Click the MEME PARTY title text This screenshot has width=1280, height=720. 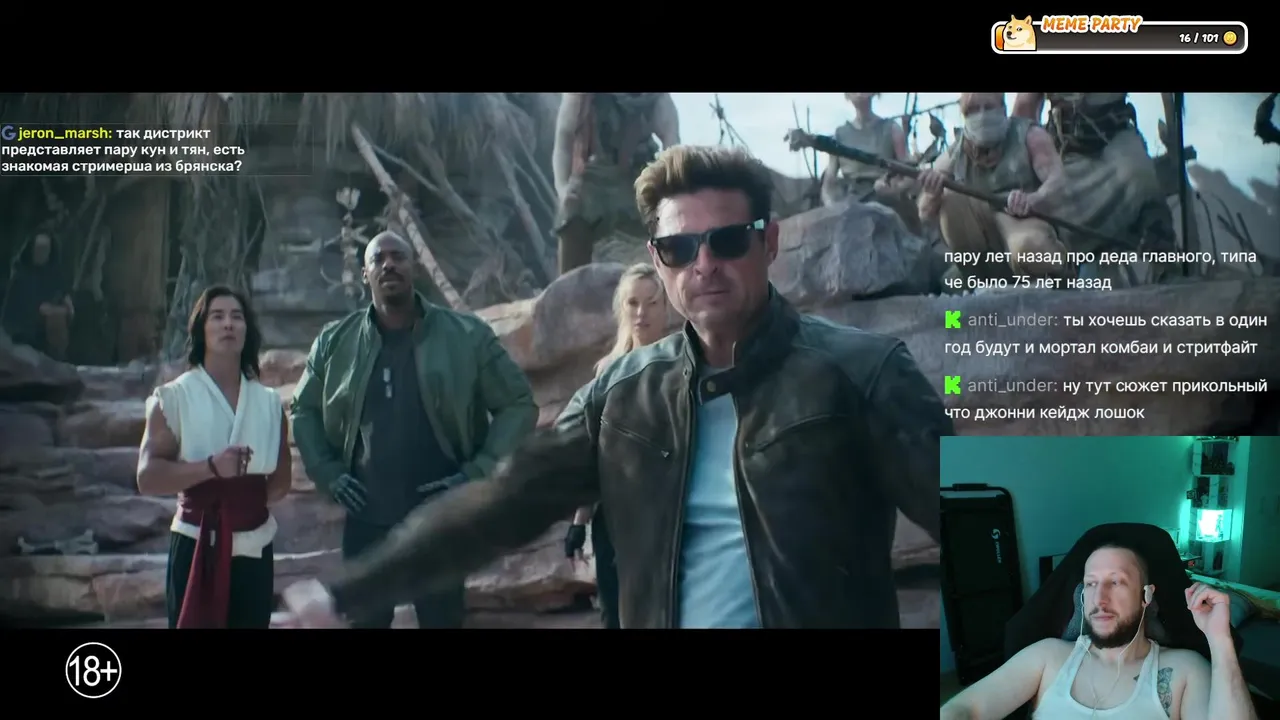[x=1091, y=25]
